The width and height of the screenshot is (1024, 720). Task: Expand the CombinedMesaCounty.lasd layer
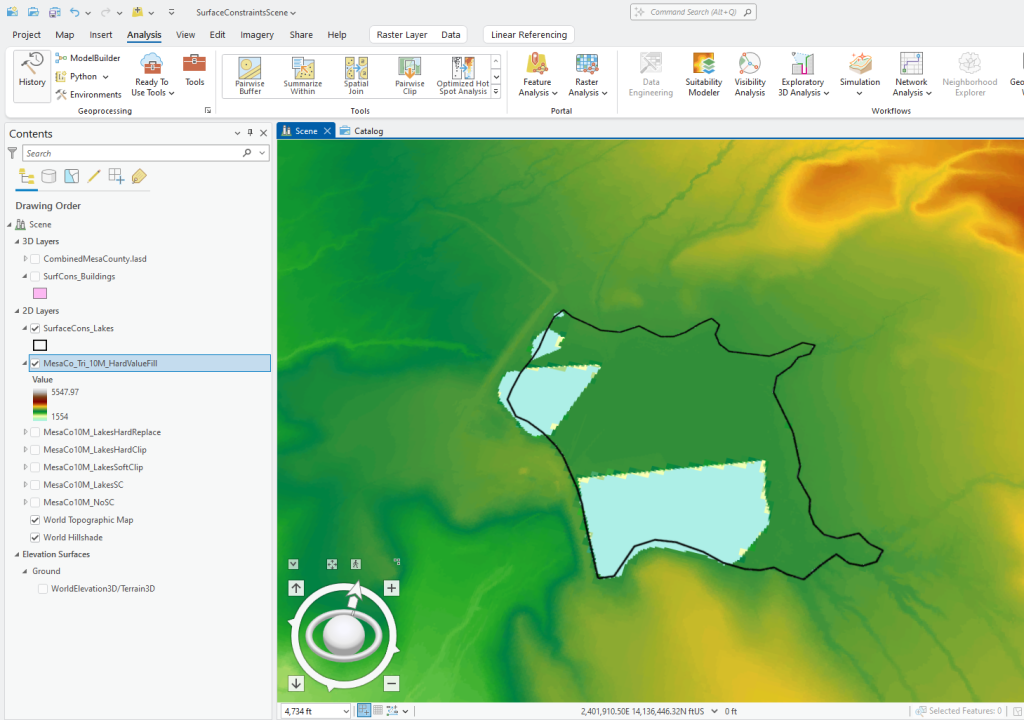tap(23, 258)
